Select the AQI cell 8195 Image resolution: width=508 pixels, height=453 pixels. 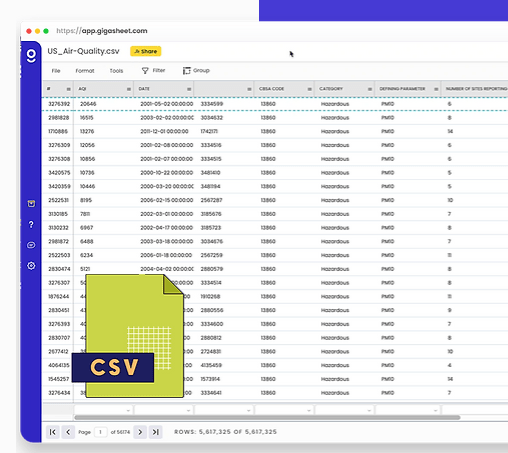86,200
